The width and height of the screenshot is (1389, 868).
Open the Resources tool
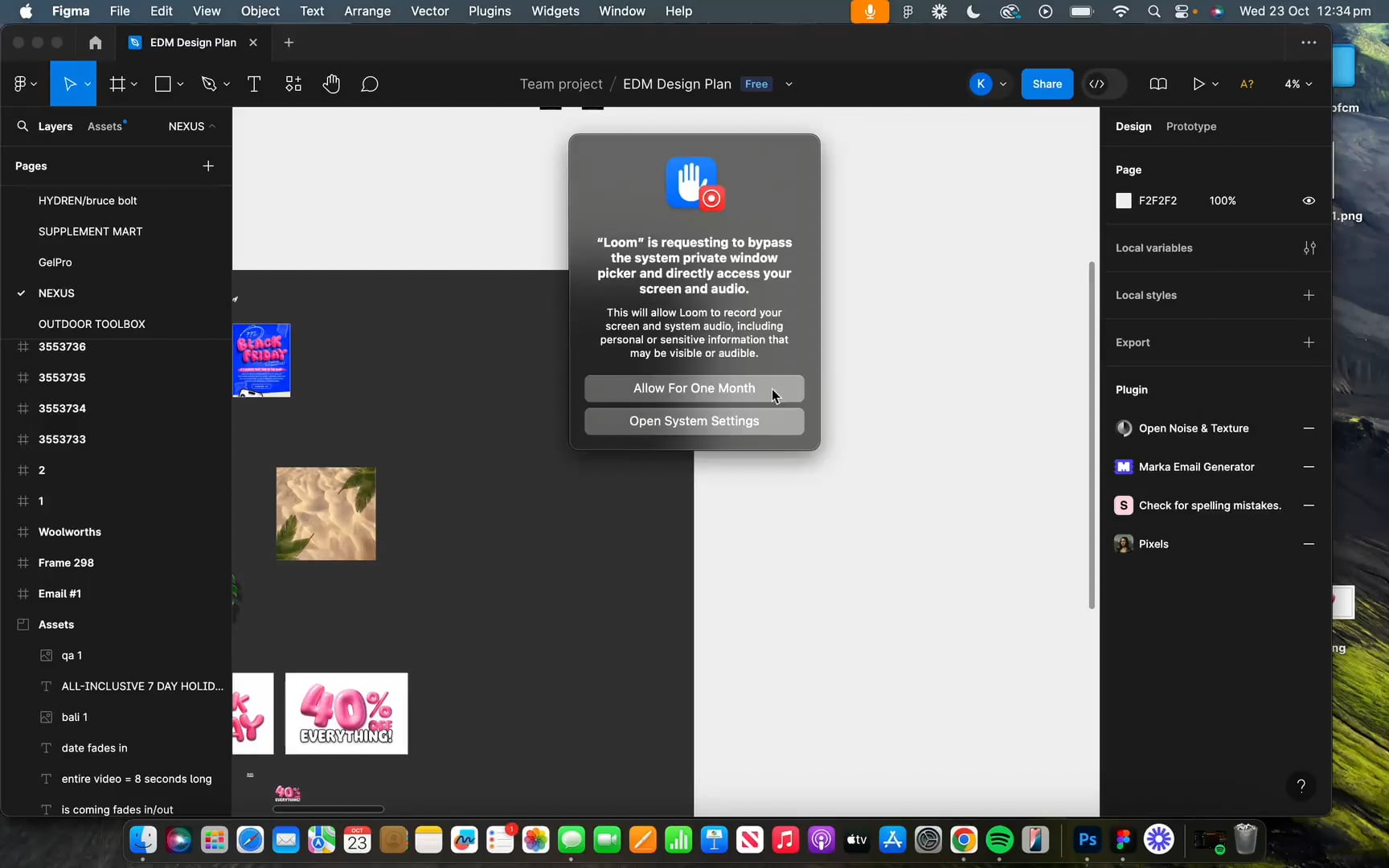(x=293, y=84)
